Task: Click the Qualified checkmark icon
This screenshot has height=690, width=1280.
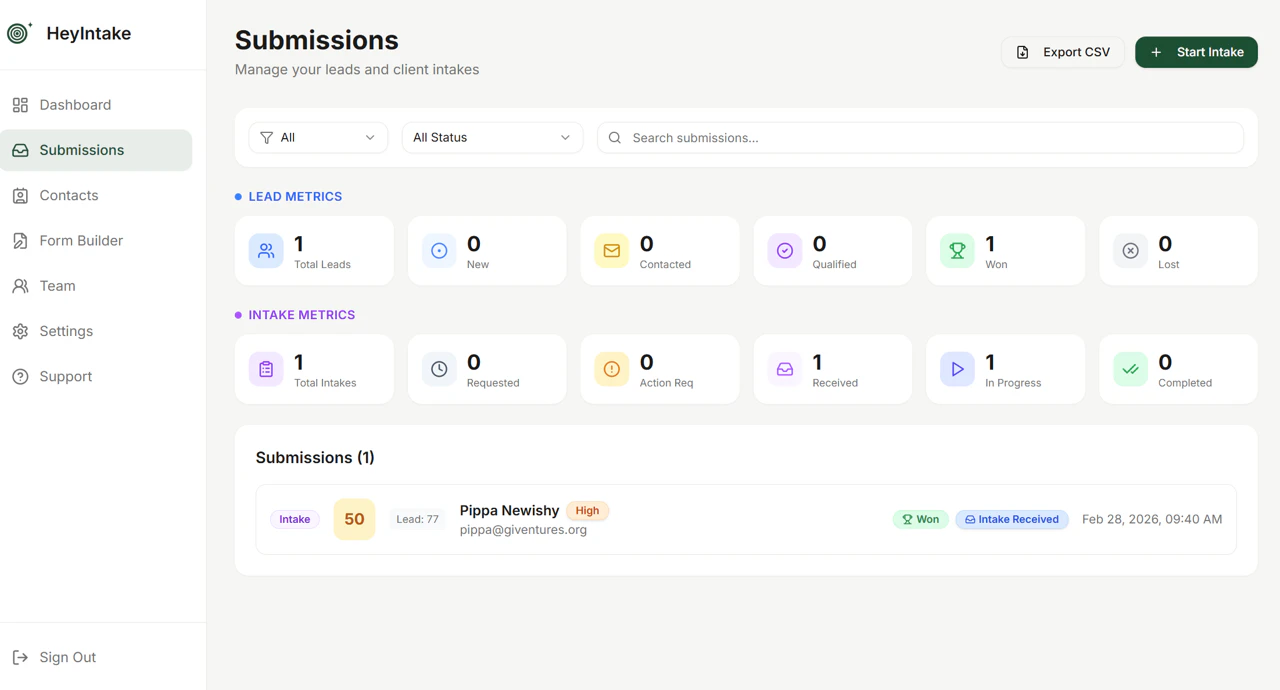Action: [x=785, y=251]
